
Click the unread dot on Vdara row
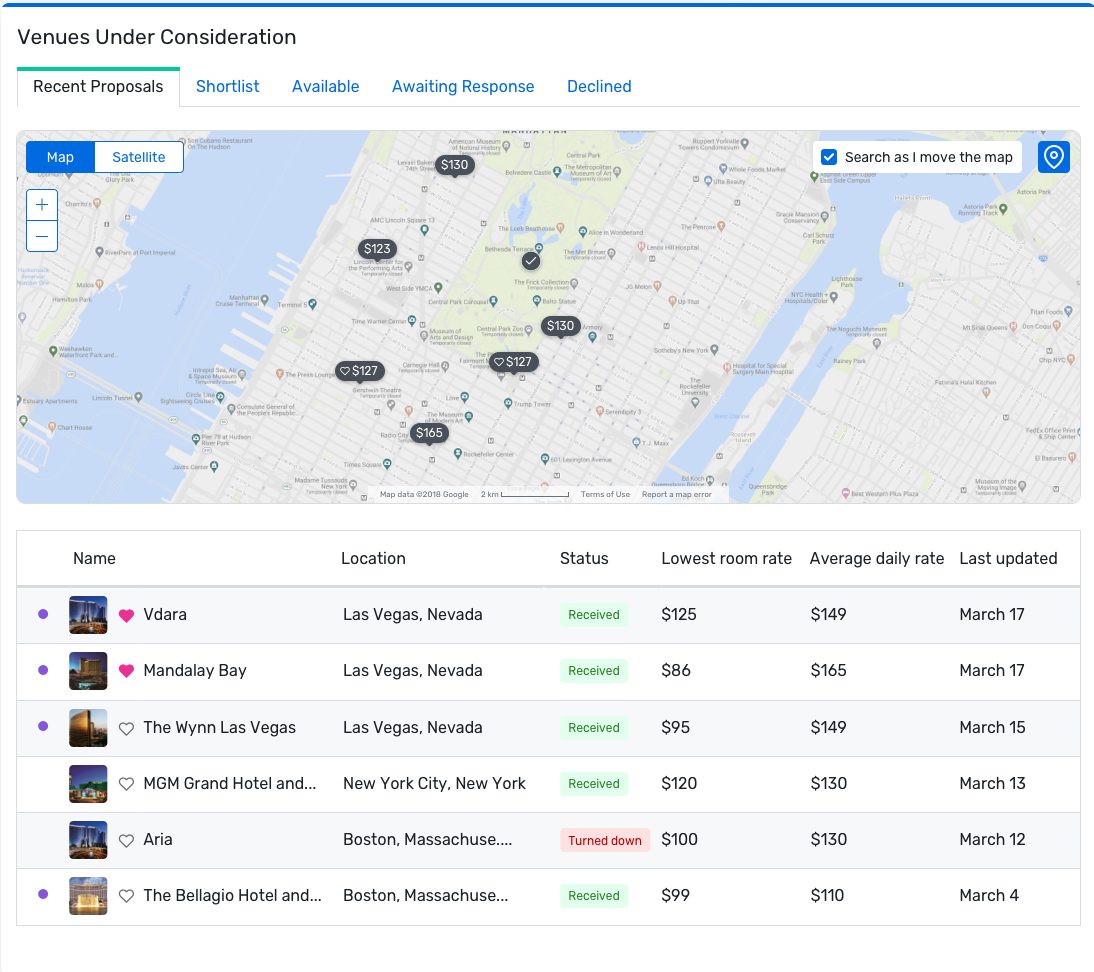point(43,614)
